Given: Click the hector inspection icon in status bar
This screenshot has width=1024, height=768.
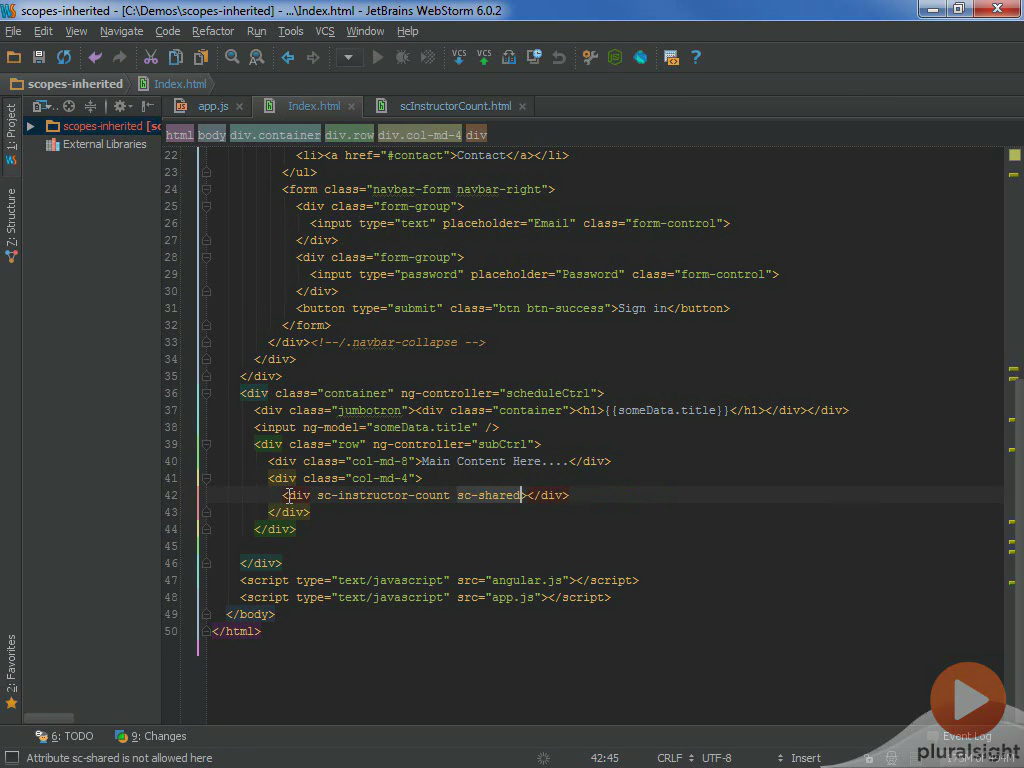Looking at the screenshot, I should click(891, 758).
